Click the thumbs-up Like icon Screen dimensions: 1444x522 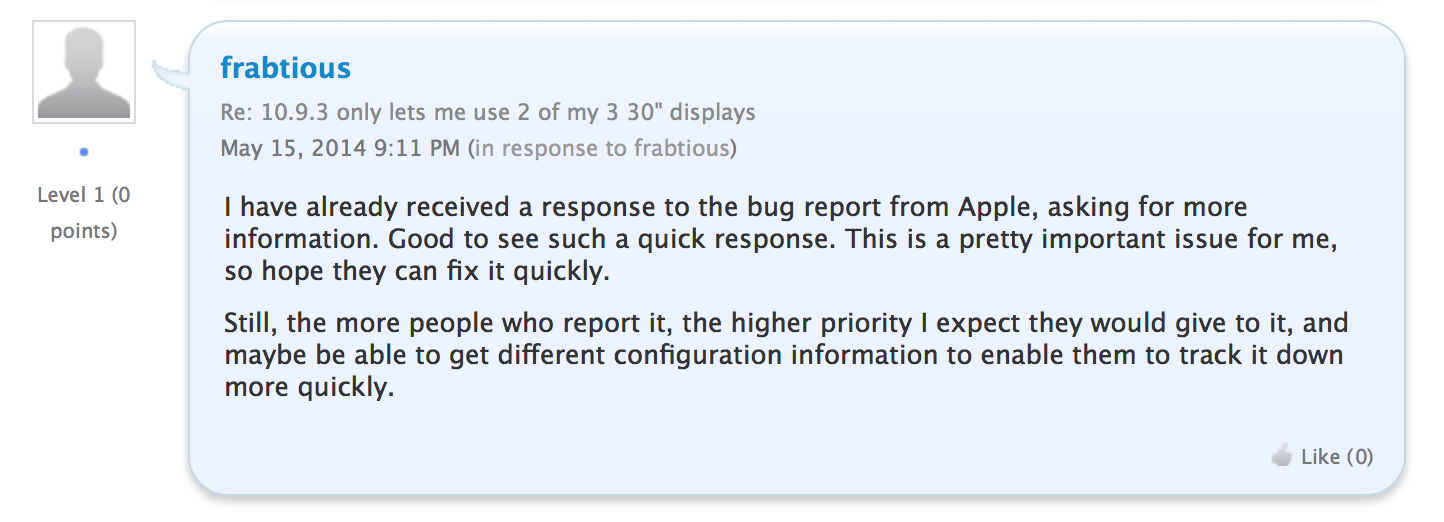point(1282,457)
